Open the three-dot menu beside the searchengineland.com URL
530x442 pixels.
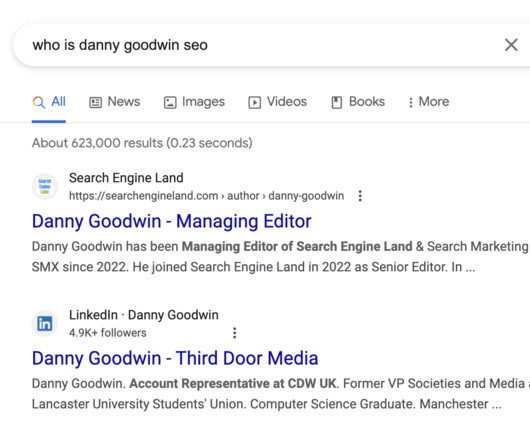pos(360,196)
